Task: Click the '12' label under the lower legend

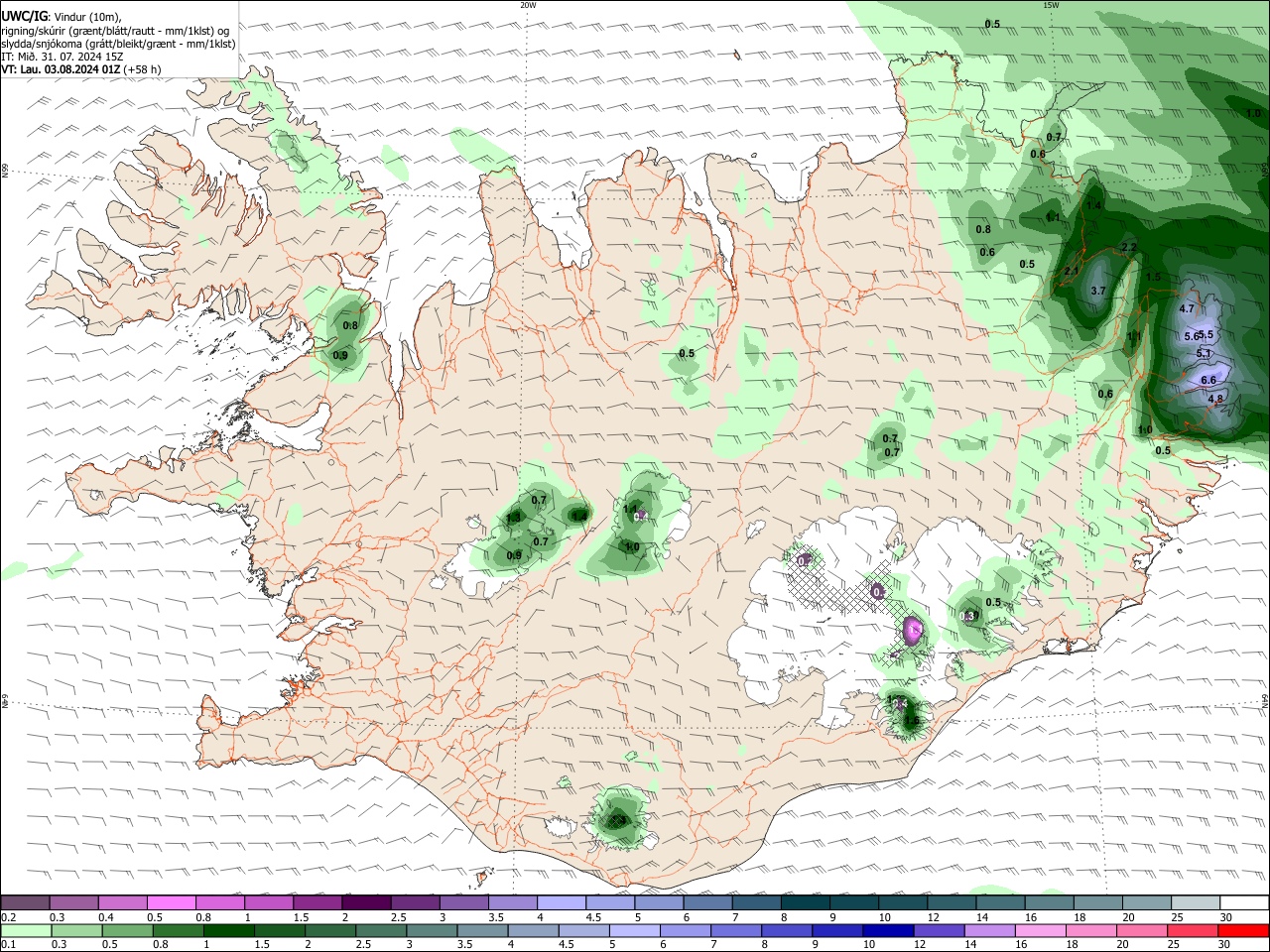Action: pyautogui.click(x=920, y=946)
